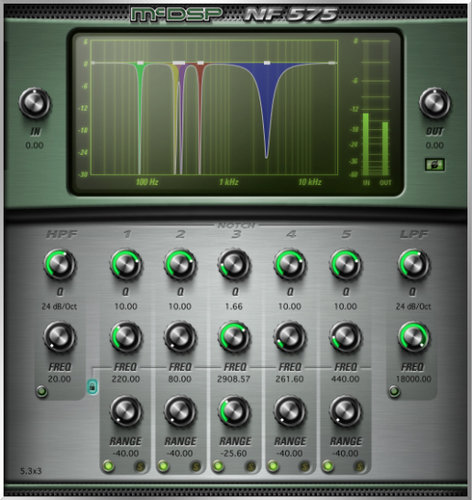Screen dimensions: 472x500
Task: Toggle the LPF enable LED
Action: point(394,391)
